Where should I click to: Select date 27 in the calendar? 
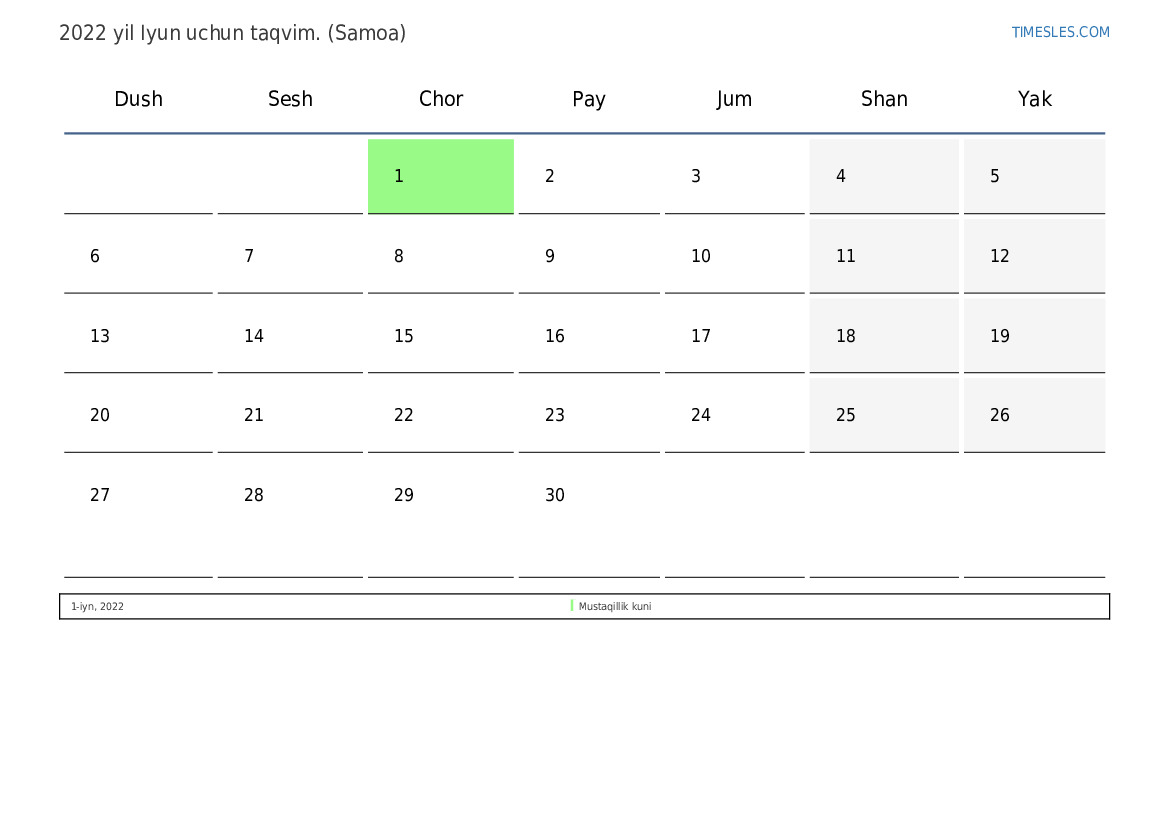[138, 495]
